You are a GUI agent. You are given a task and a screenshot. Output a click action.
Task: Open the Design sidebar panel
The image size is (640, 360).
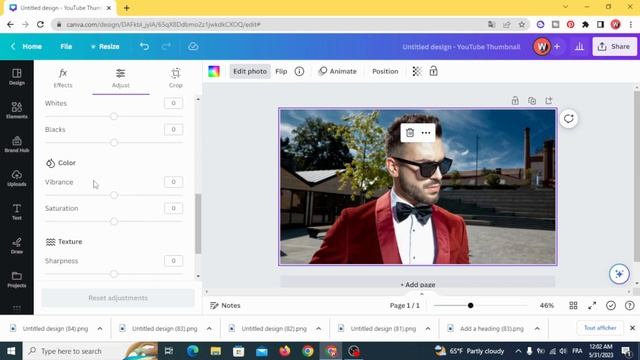pyautogui.click(x=17, y=77)
